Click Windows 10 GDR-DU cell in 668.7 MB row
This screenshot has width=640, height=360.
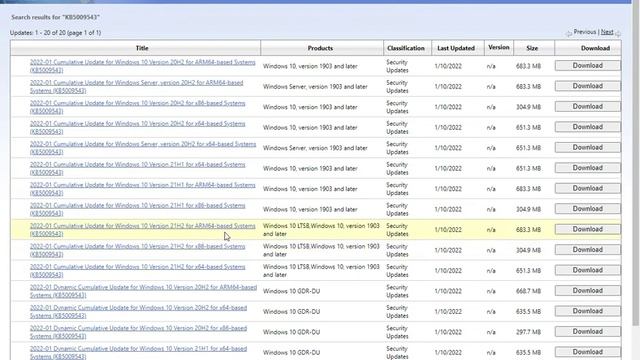tap(291, 291)
